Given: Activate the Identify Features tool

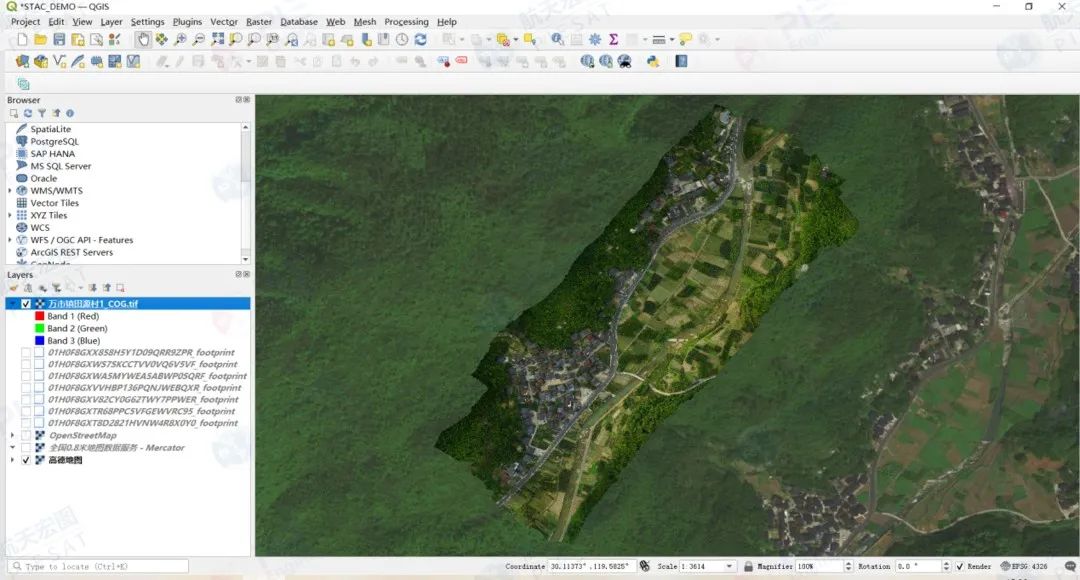Looking at the screenshot, I should [557, 40].
